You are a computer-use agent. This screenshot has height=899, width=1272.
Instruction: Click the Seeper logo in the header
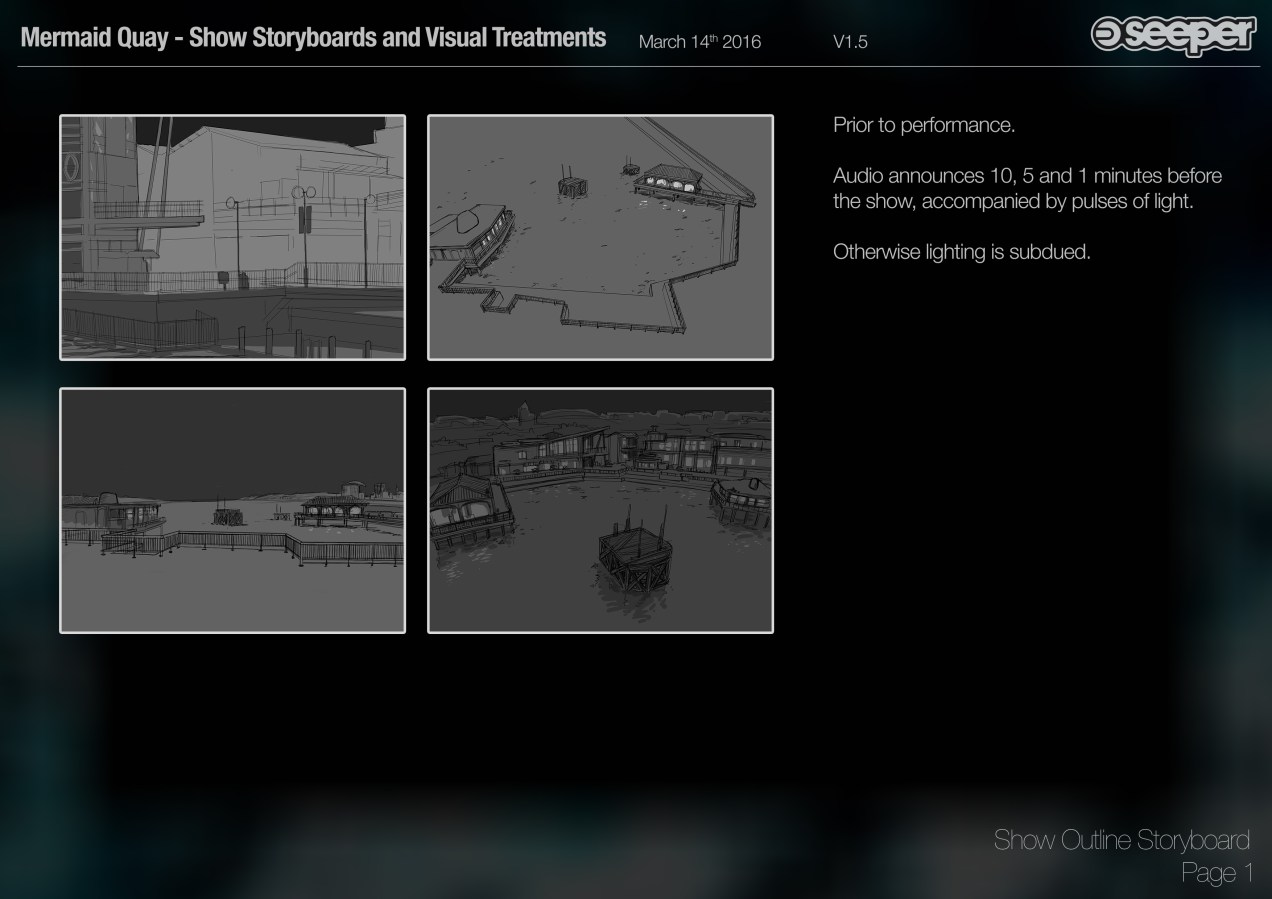pyautogui.click(x=1173, y=35)
